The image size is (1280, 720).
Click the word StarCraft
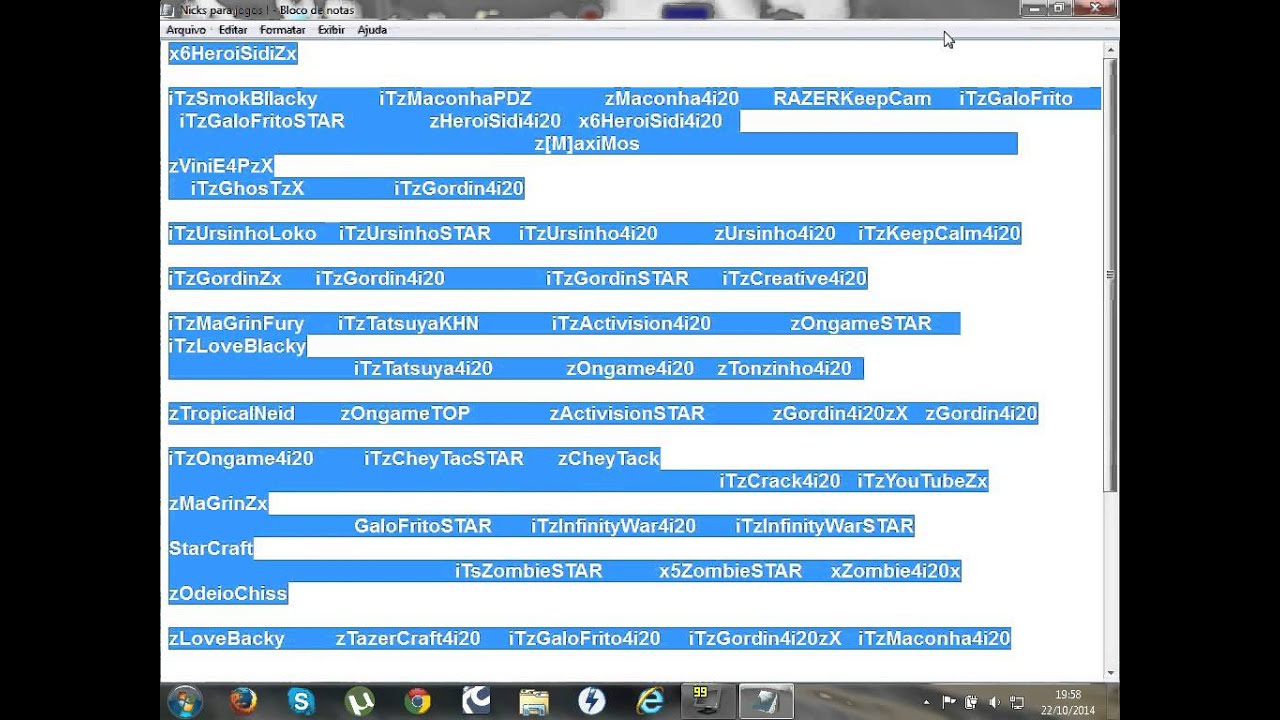[211, 549]
